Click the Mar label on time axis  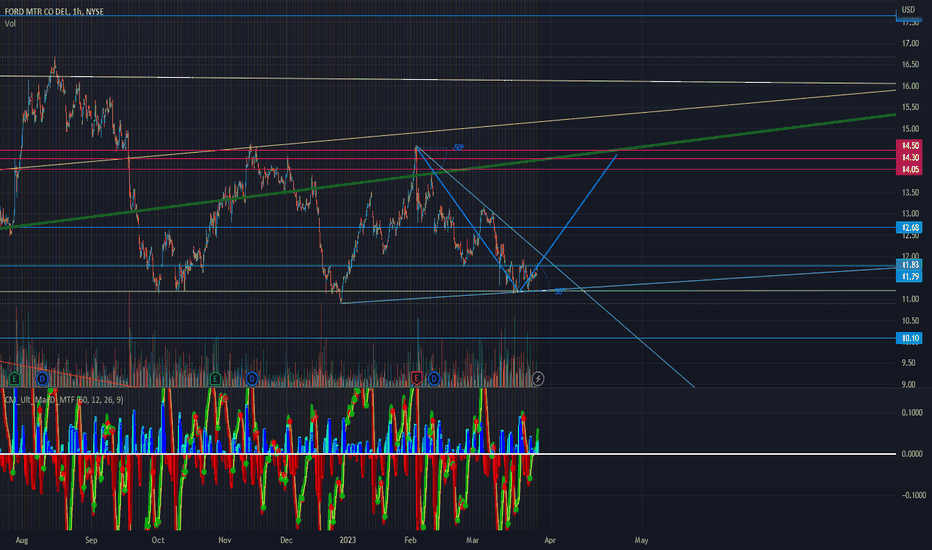point(473,540)
